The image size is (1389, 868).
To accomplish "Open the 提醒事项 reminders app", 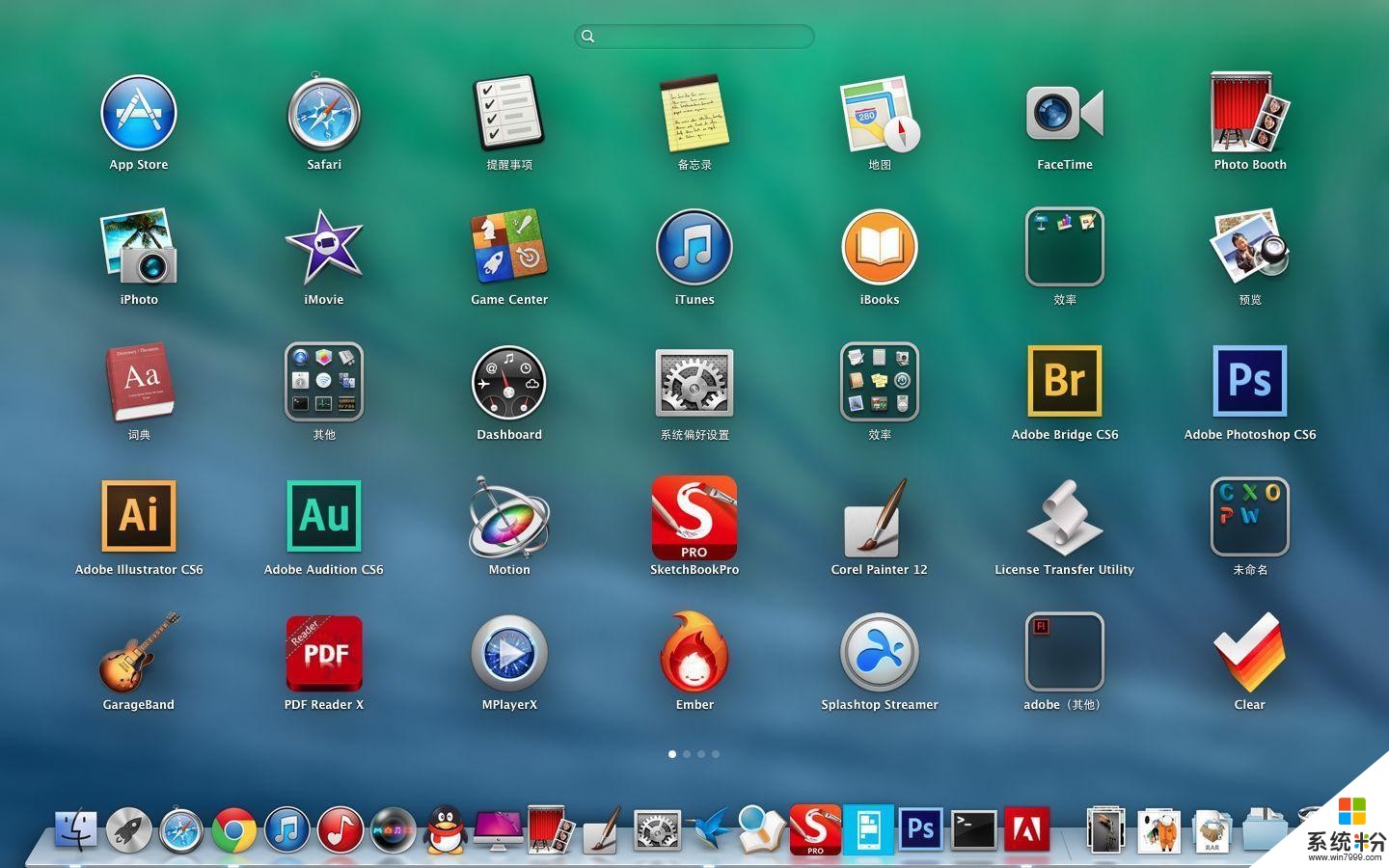I will [x=509, y=113].
